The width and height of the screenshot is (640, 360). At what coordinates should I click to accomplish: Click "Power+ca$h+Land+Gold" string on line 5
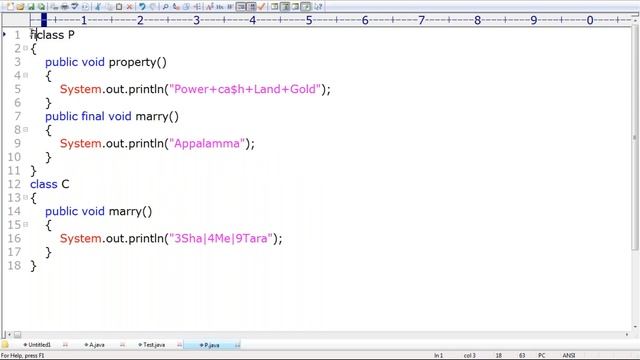pos(245,89)
